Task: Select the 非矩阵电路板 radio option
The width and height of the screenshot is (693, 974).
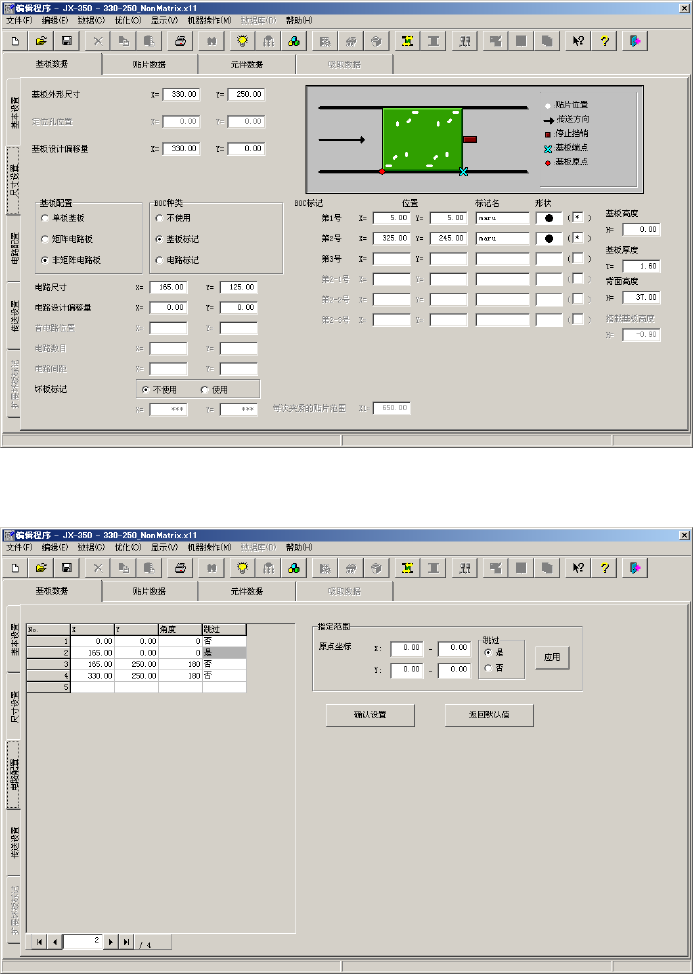Action: coord(45,260)
